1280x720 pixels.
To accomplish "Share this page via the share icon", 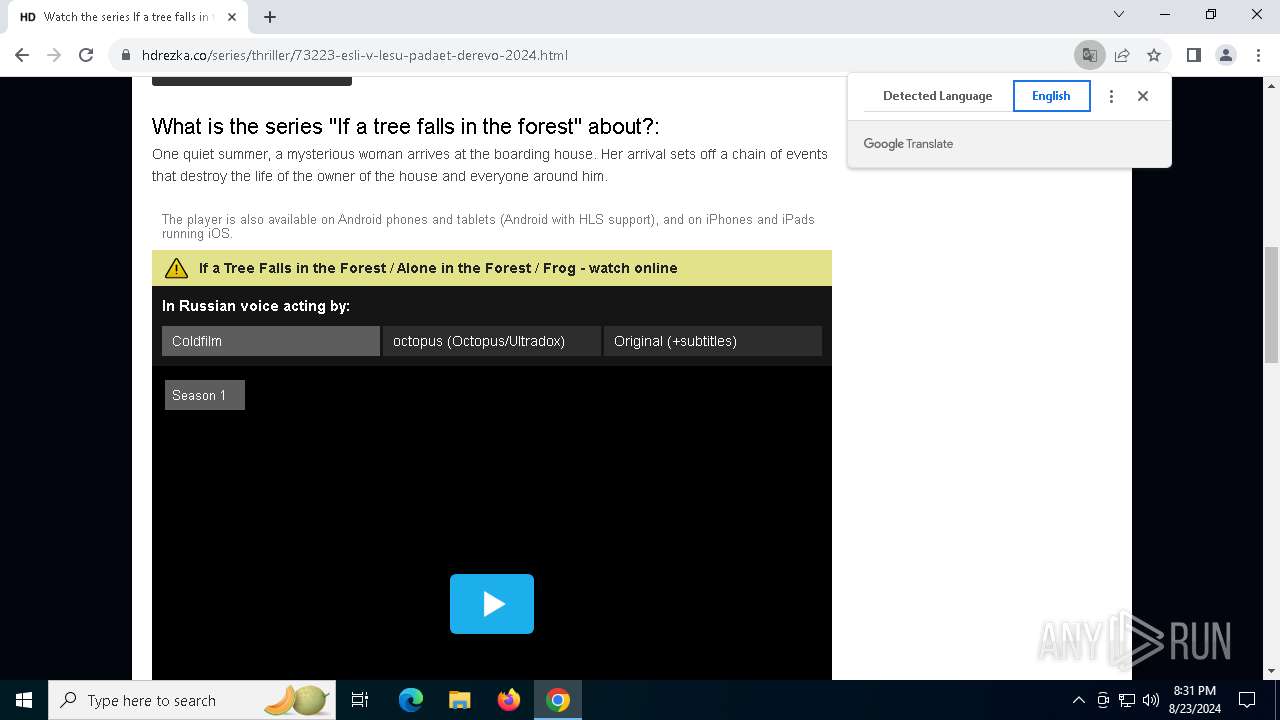I will pyautogui.click(x=1122, y=55).
